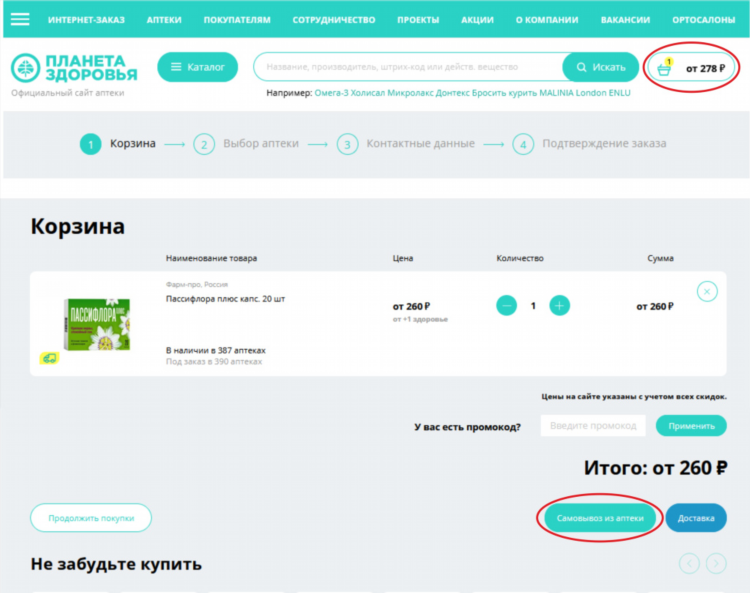The height and width of the screenshot is (593, 750).
Task: Click the yellow delivery truck badge
Action: pyautogui.click(x=49, y=358)
